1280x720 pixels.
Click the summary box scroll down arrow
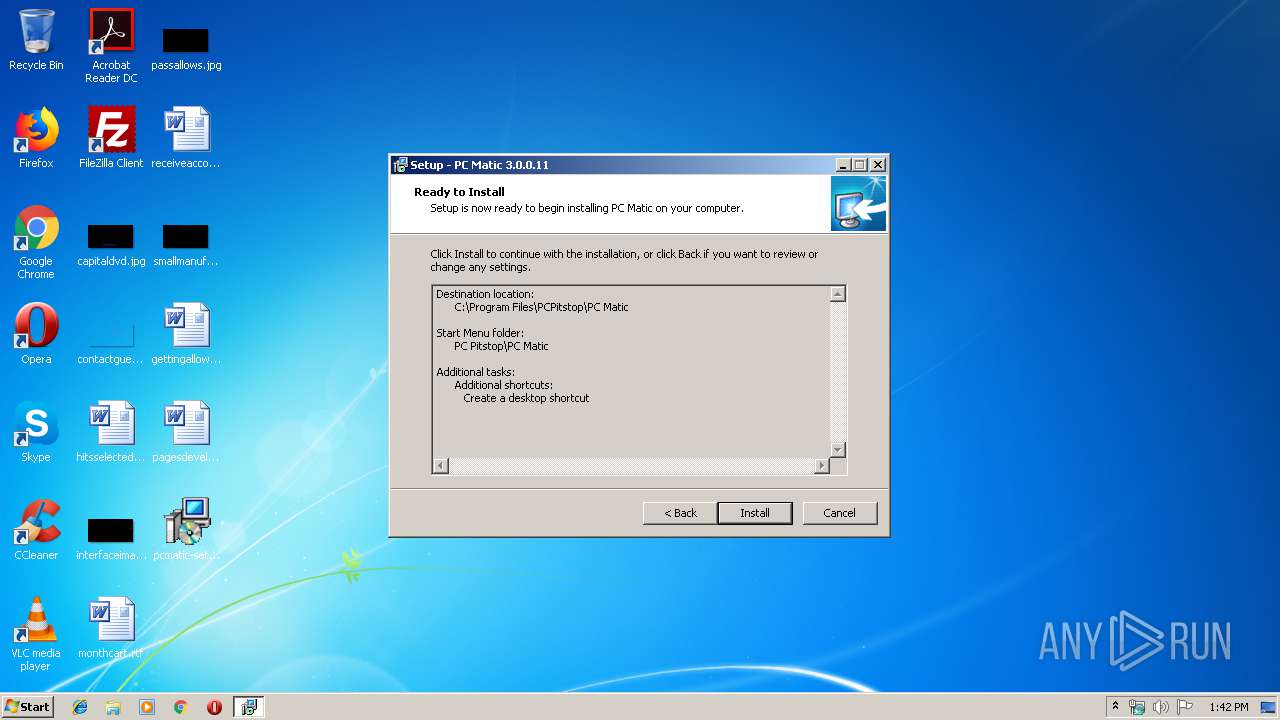point(838,450)
